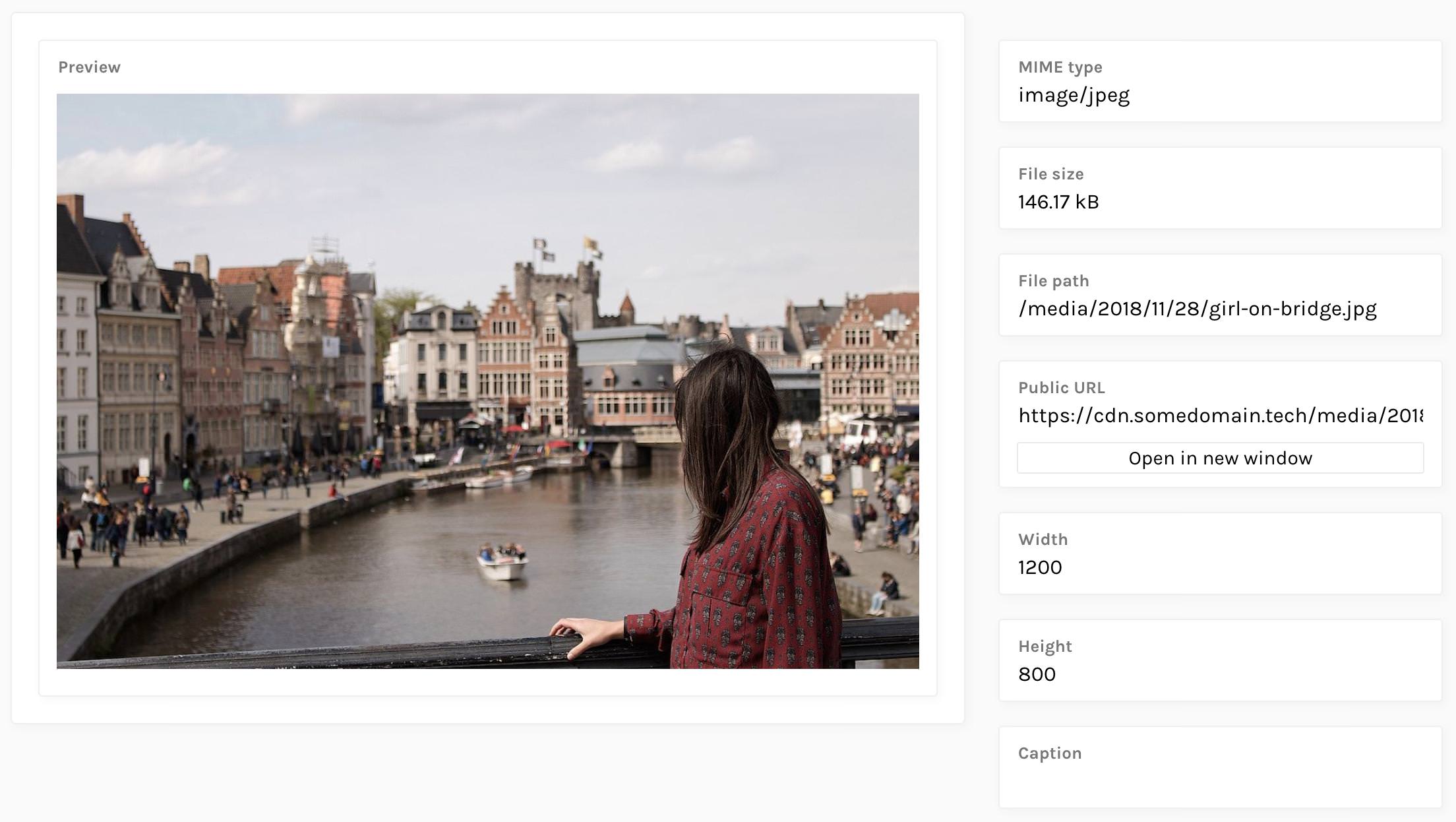Image resolution: width=1456 pixels, height=822 pixels.
Task: Click the Public URL label
Action: point(1061,388)
